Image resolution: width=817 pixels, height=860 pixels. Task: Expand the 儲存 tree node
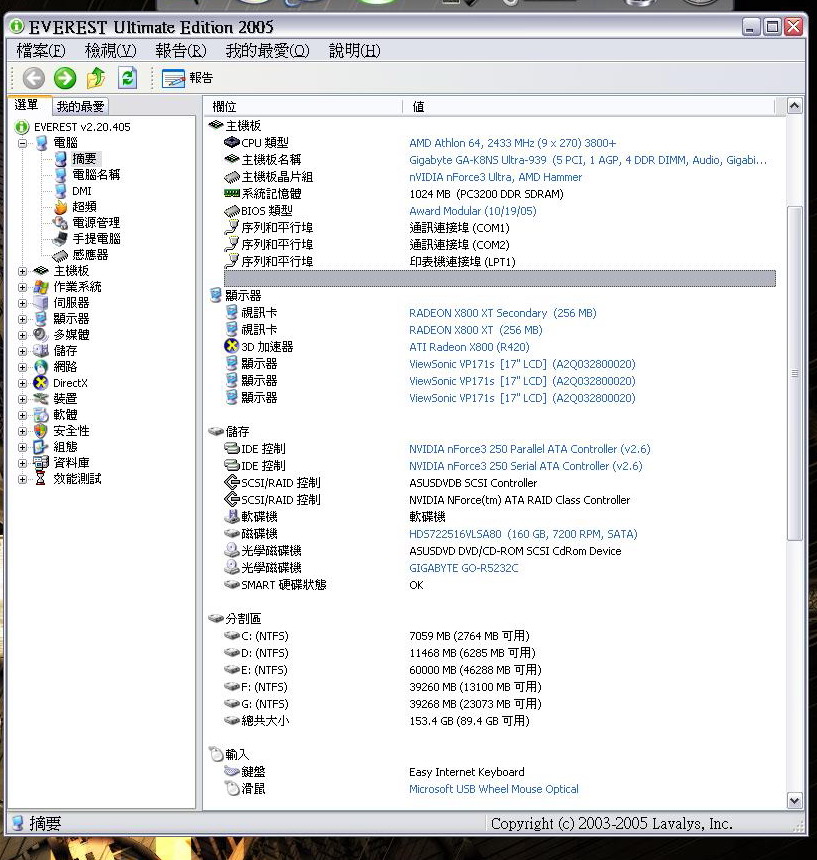(x=22, y=351)
